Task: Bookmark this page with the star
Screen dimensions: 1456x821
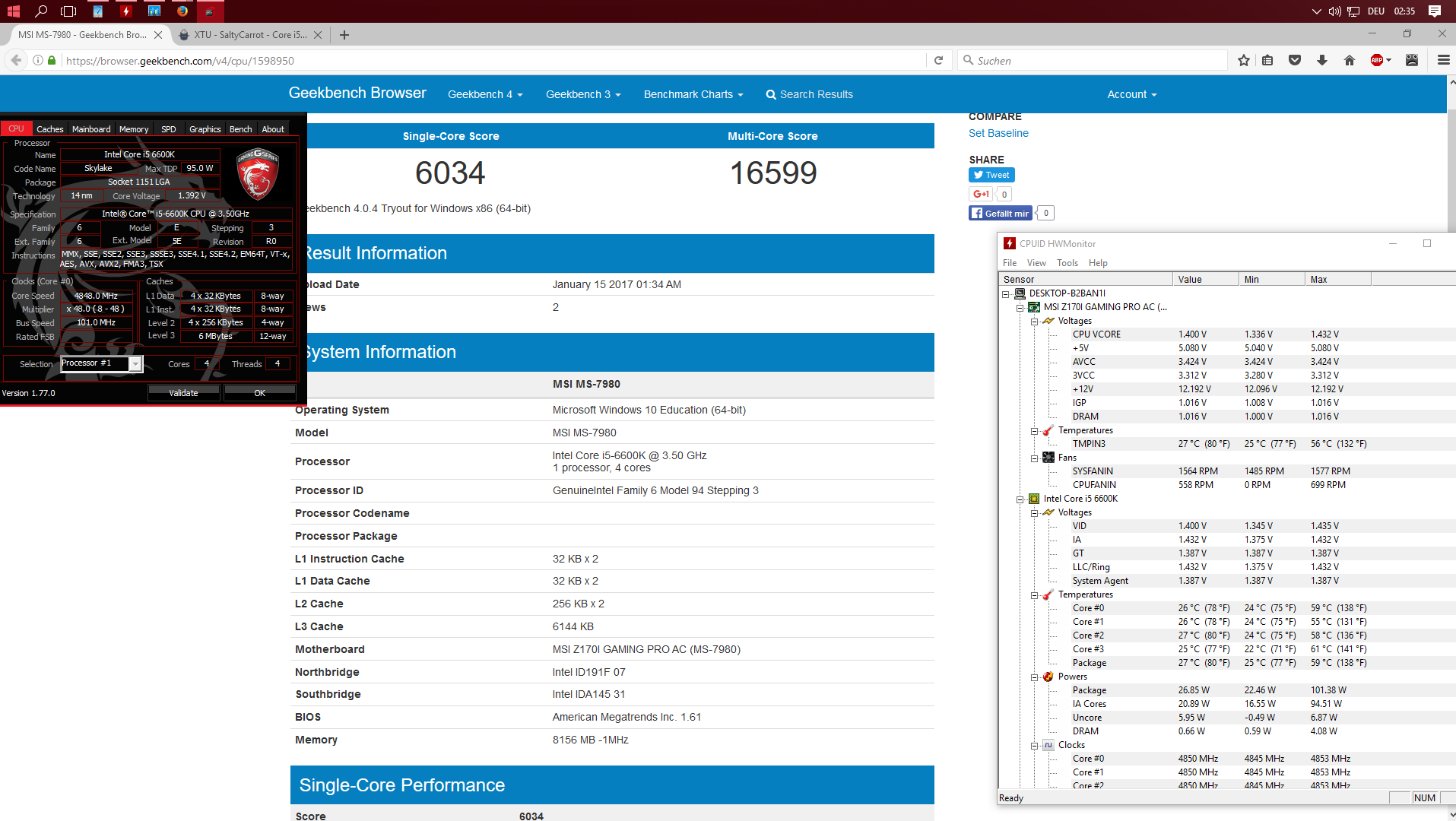Action: tap(1244, 61)
